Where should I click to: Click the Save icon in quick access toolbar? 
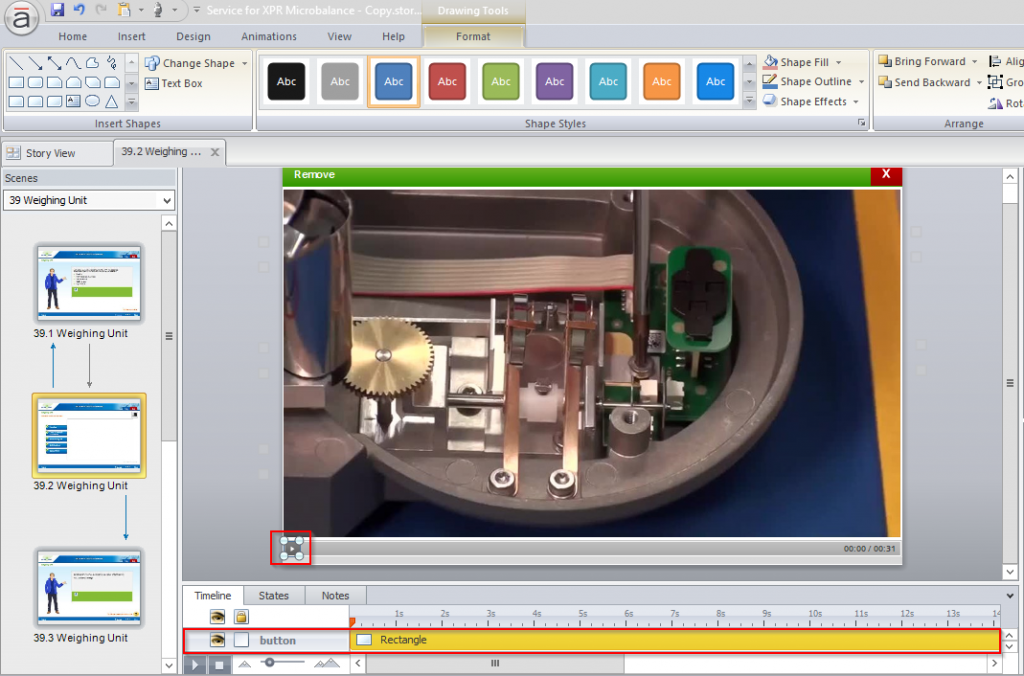[x=57, y=10]
